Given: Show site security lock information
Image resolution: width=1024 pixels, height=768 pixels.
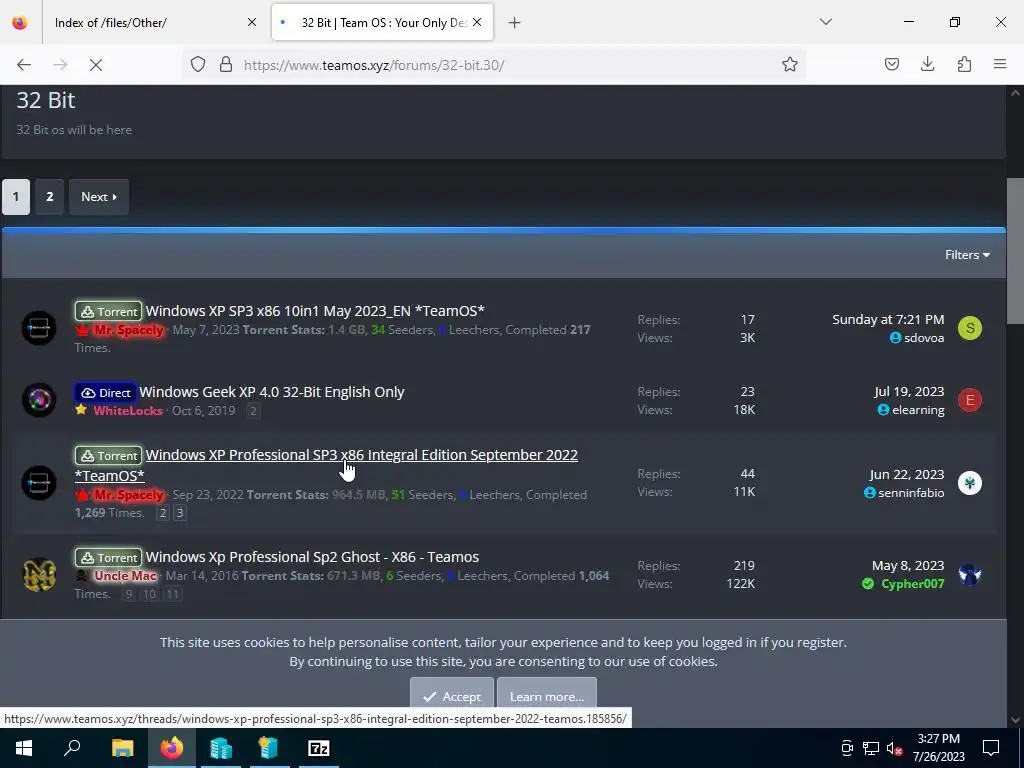Looking at the screenshot, I should (226, 64).
